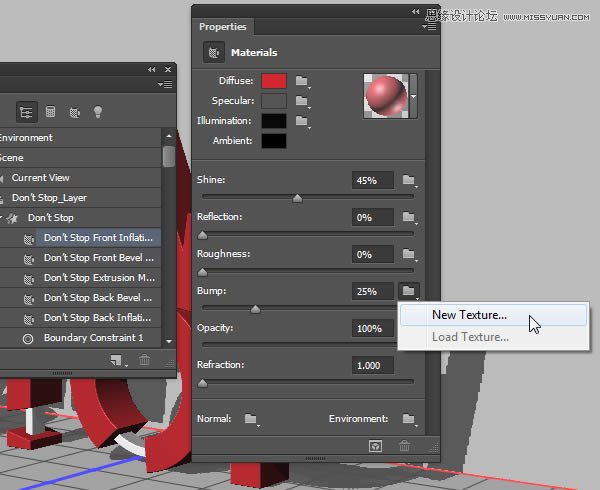Screen dimensions: 600x490
Task: Collapse the Properties panel with double arrows
Action: (x=416, y=12)
